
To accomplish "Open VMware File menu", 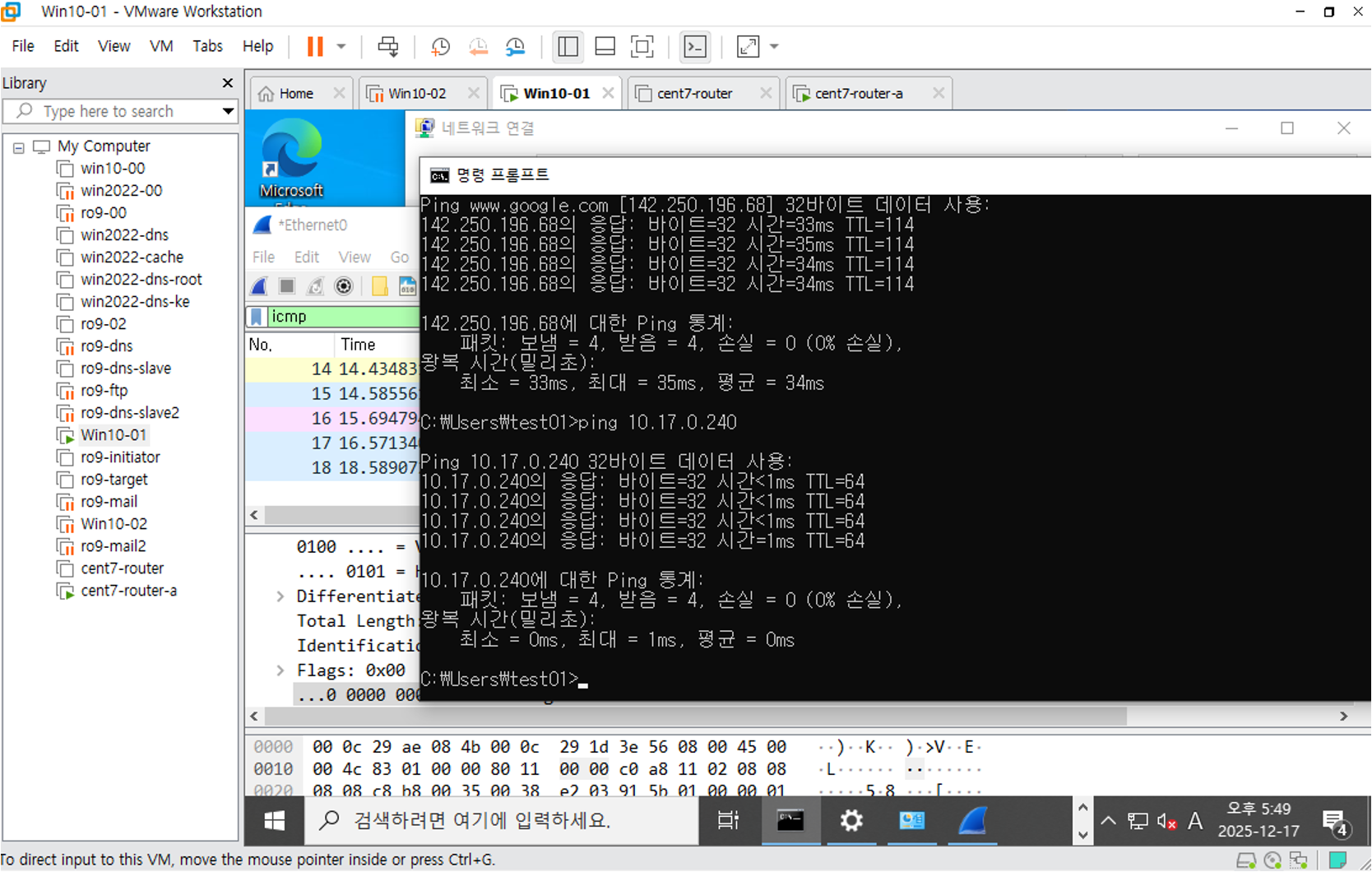I will point(23,46).
